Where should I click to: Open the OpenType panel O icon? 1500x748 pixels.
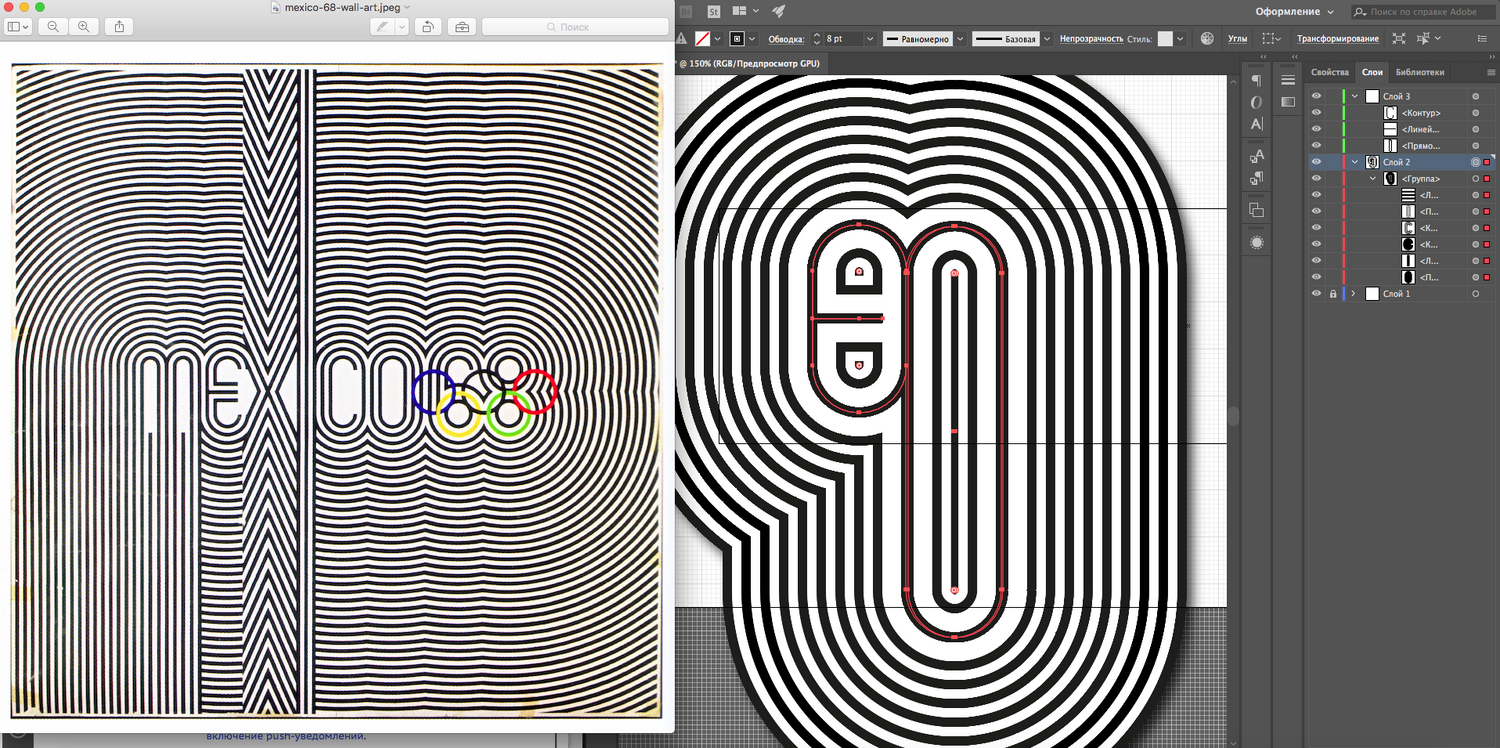(1257, 102)
